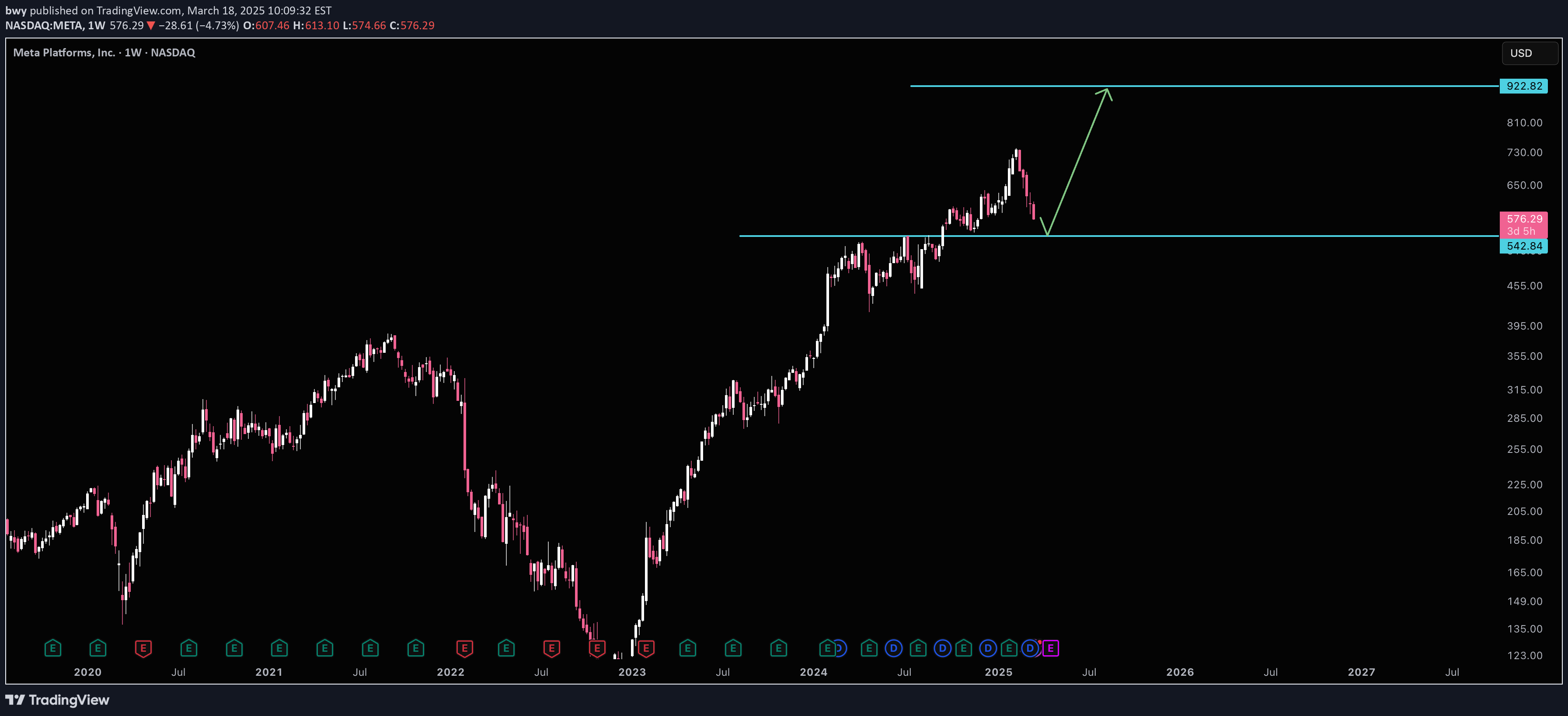The height and width of the screenshot is (716, 1568).
Task: Select the October 2020 green earnings marker
Action: point(234,649)
